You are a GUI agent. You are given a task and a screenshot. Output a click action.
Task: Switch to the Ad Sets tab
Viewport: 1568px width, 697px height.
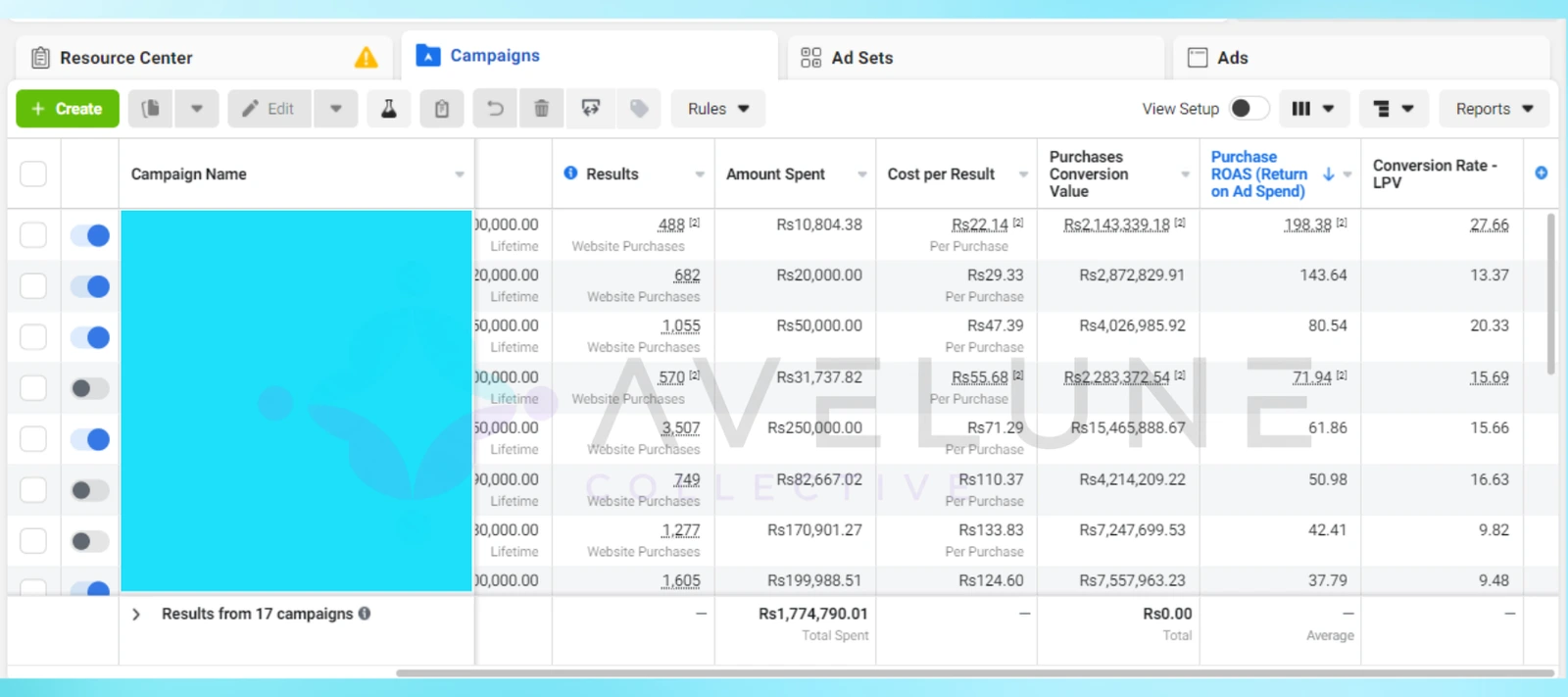pos(975,58)
